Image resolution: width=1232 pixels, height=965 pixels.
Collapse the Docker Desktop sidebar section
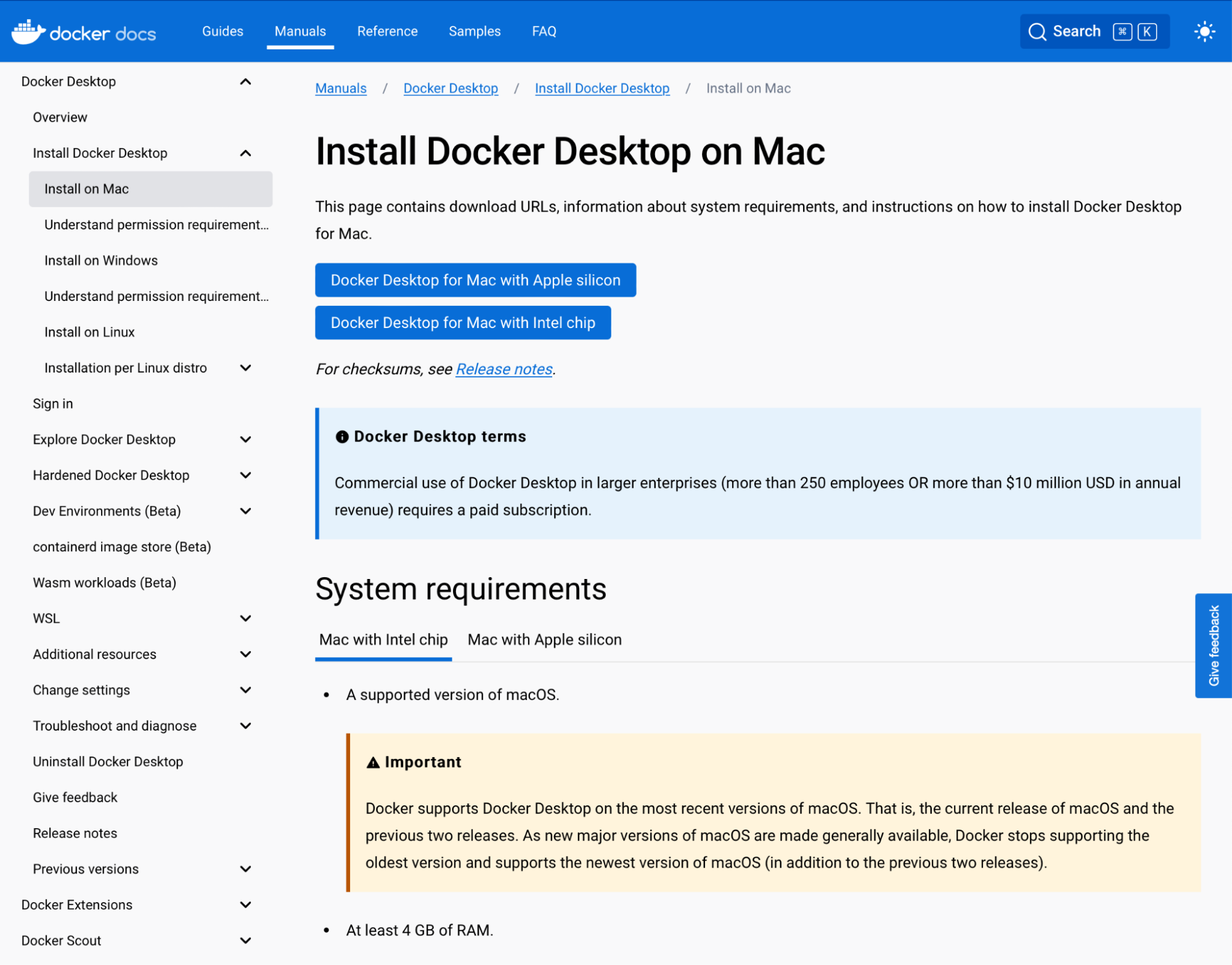click(245, 81)
